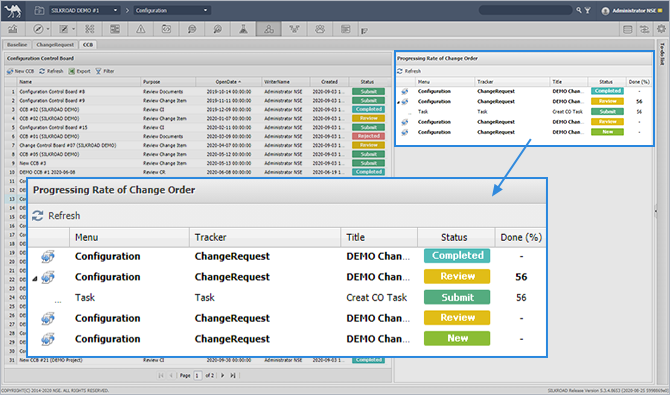Click the header search input field
This screenshot has height=395, width=670.
click(x=526, y=10)
